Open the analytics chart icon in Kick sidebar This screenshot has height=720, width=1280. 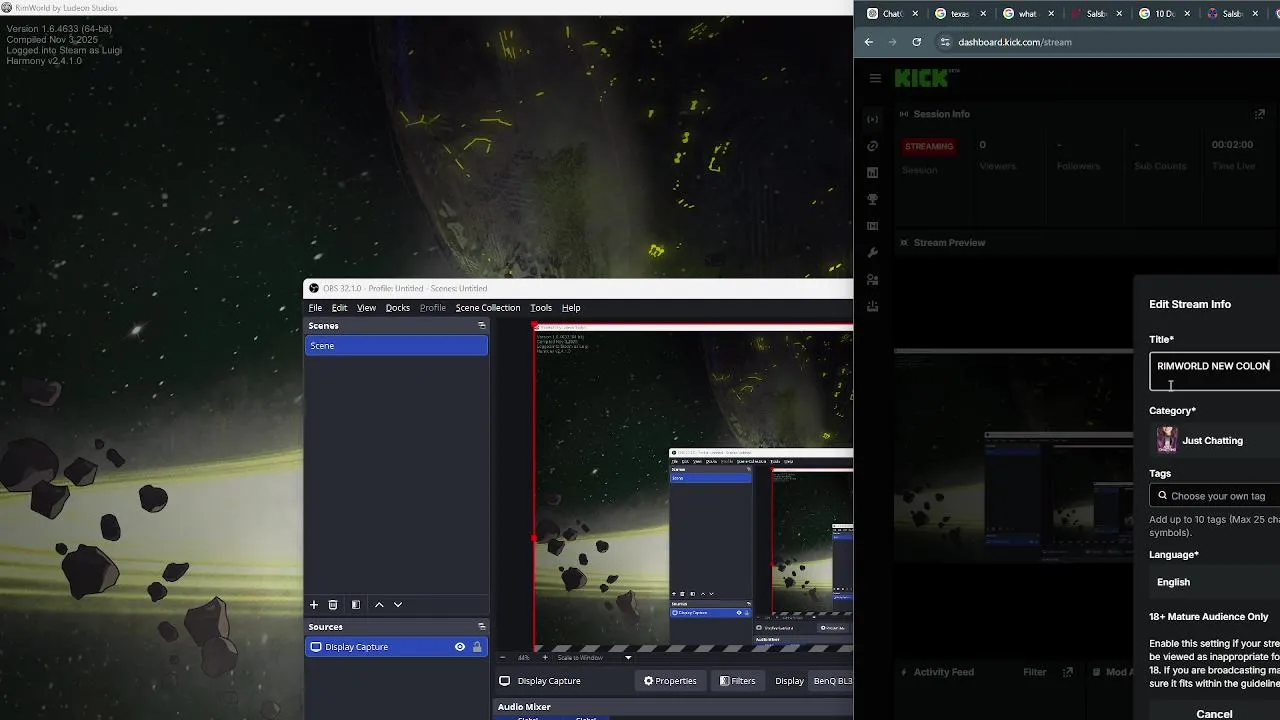[x=873, y=173]
